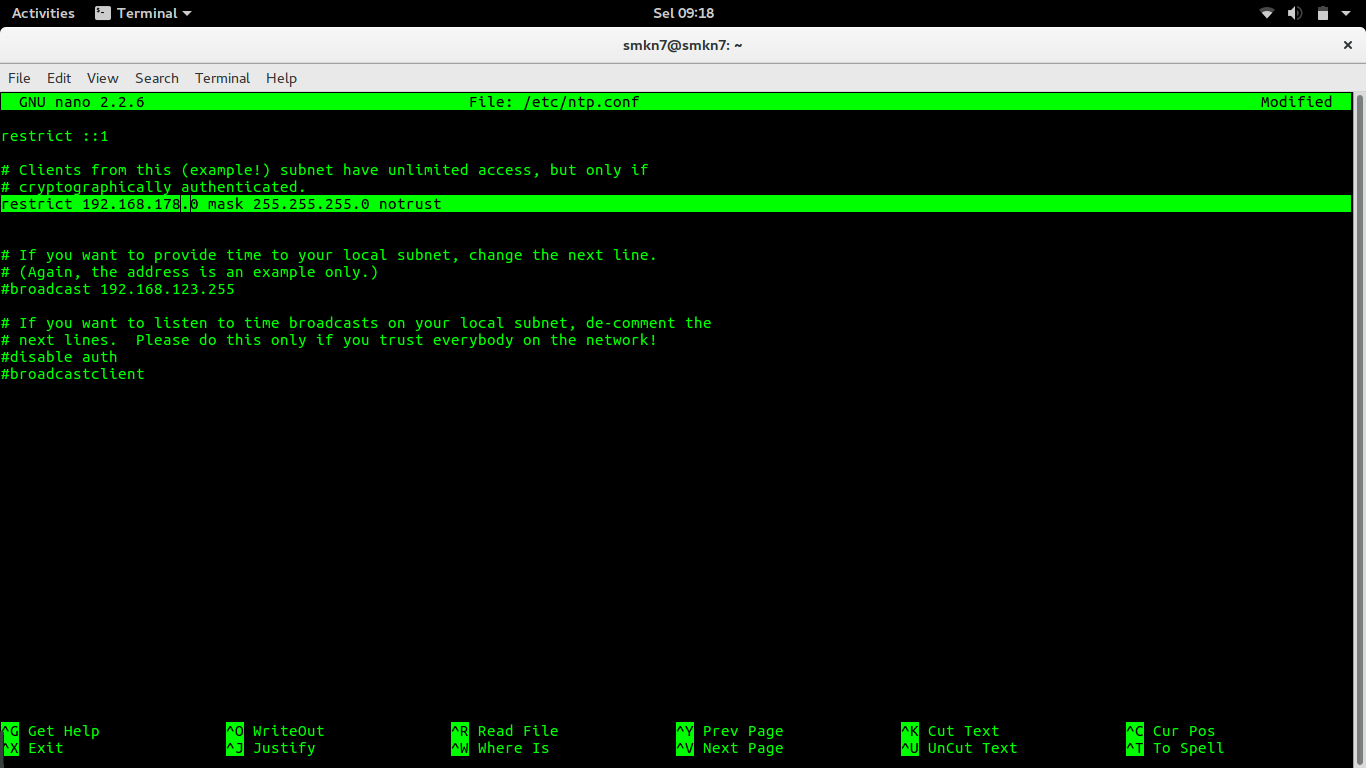Open the Help menu

281,78
